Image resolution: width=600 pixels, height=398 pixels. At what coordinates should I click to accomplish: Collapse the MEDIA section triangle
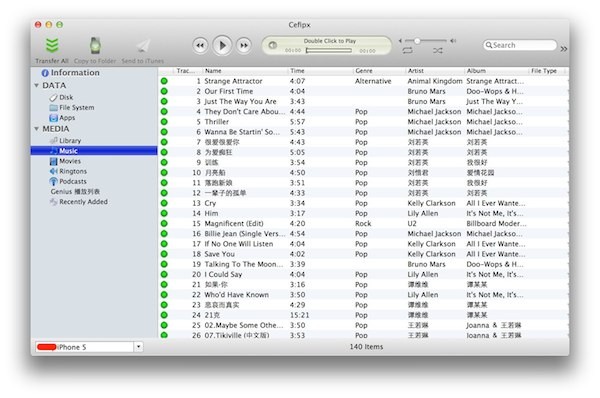coord(37,129)
